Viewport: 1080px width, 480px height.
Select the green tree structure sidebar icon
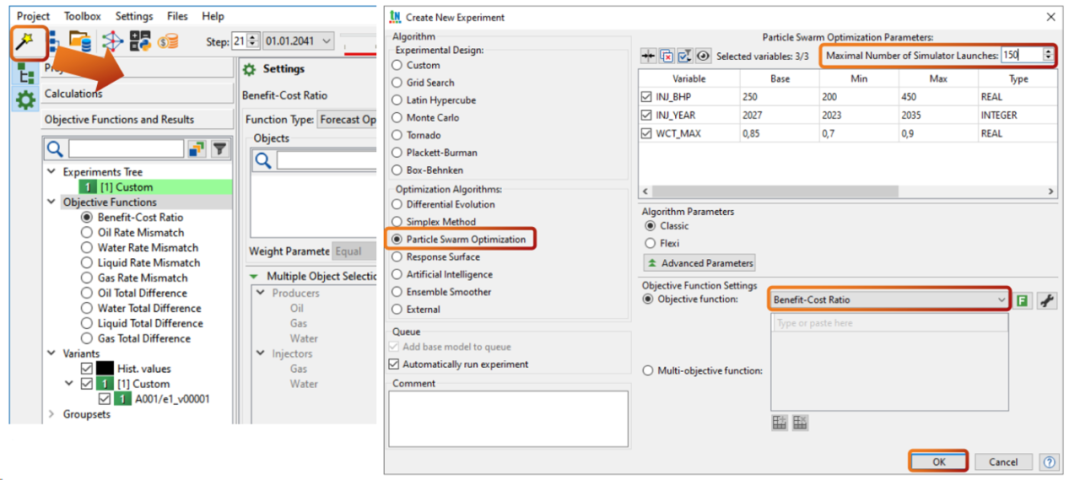26,74
